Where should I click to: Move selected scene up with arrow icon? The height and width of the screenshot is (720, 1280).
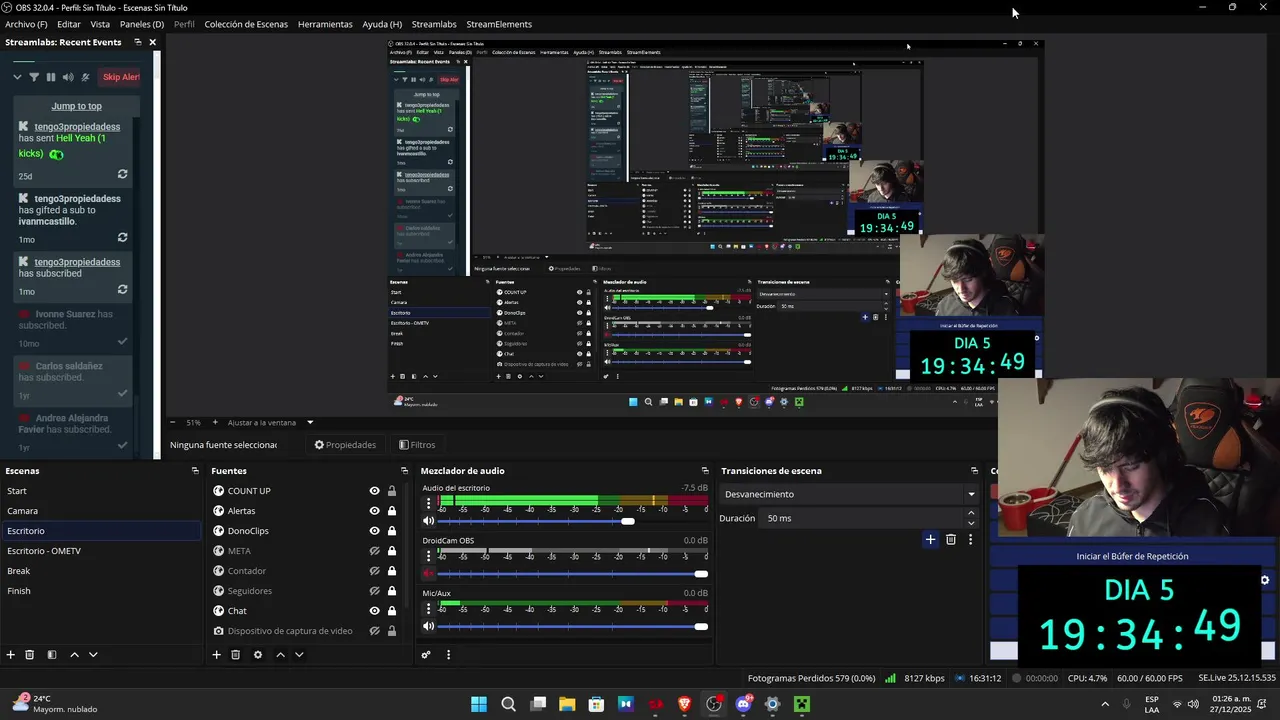(74, 655)
